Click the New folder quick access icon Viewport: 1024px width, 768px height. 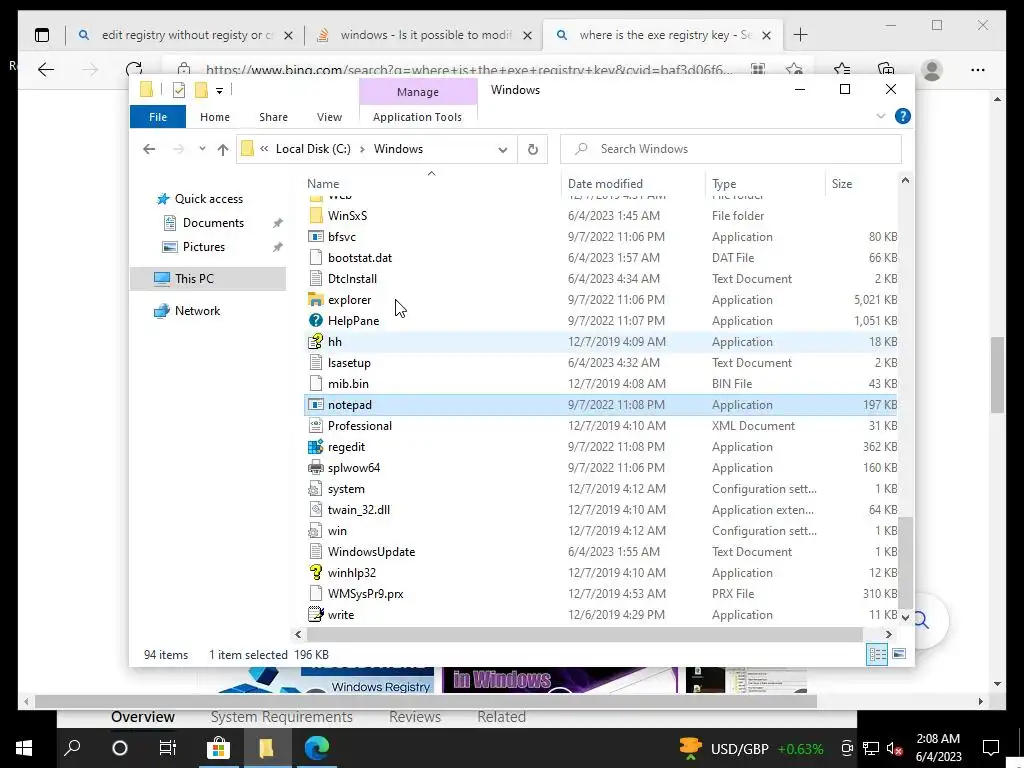(201, 90)
